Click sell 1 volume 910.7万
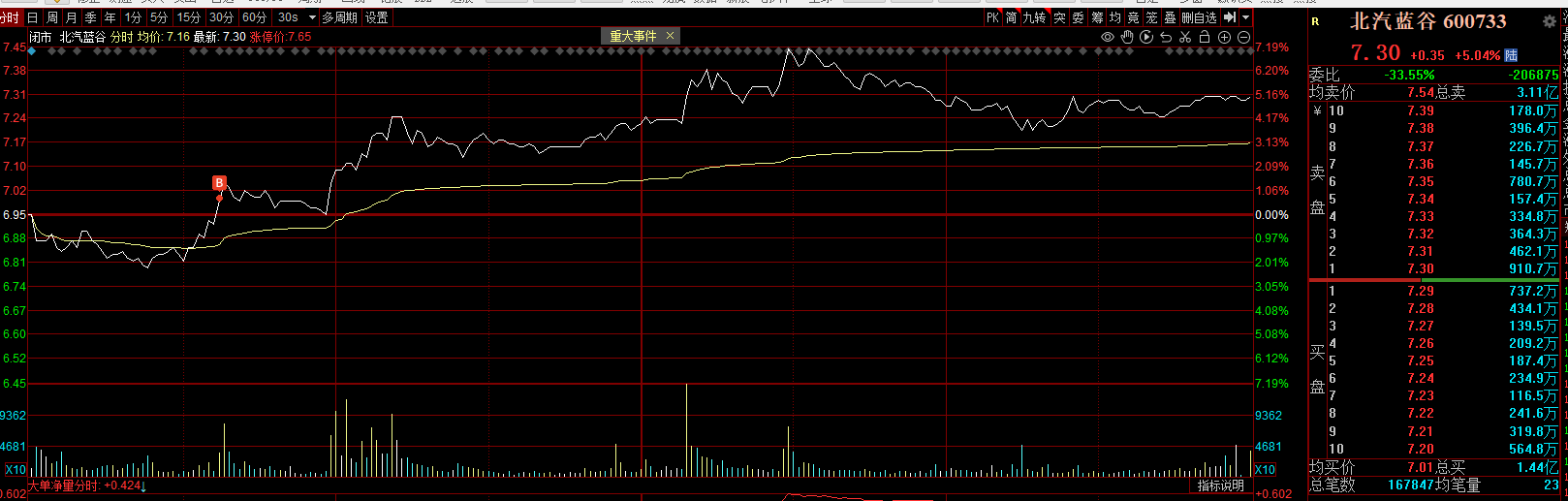 [x=1533, y=268]
